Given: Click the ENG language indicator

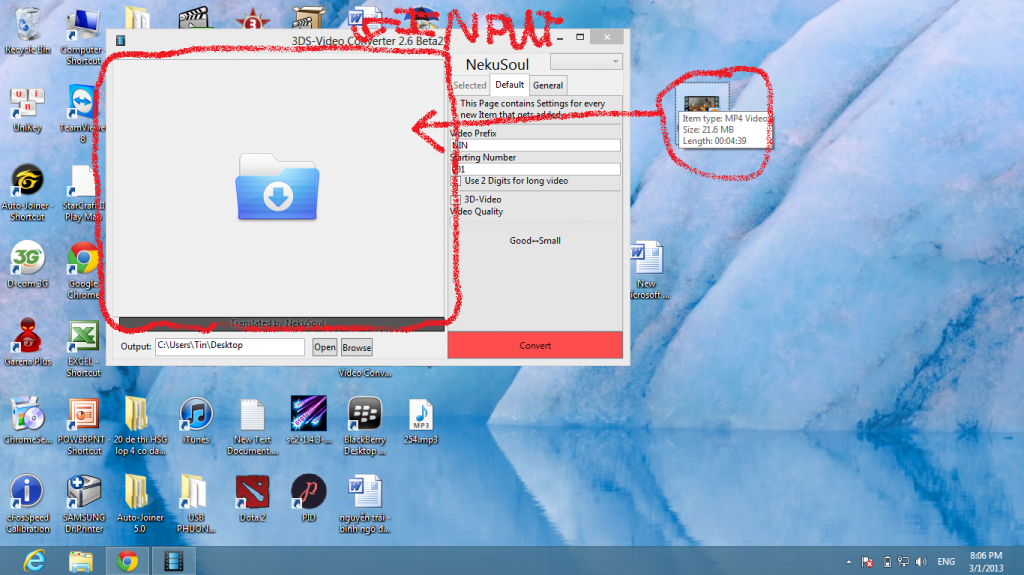Looking at the screenshot, I should (946, 561).
